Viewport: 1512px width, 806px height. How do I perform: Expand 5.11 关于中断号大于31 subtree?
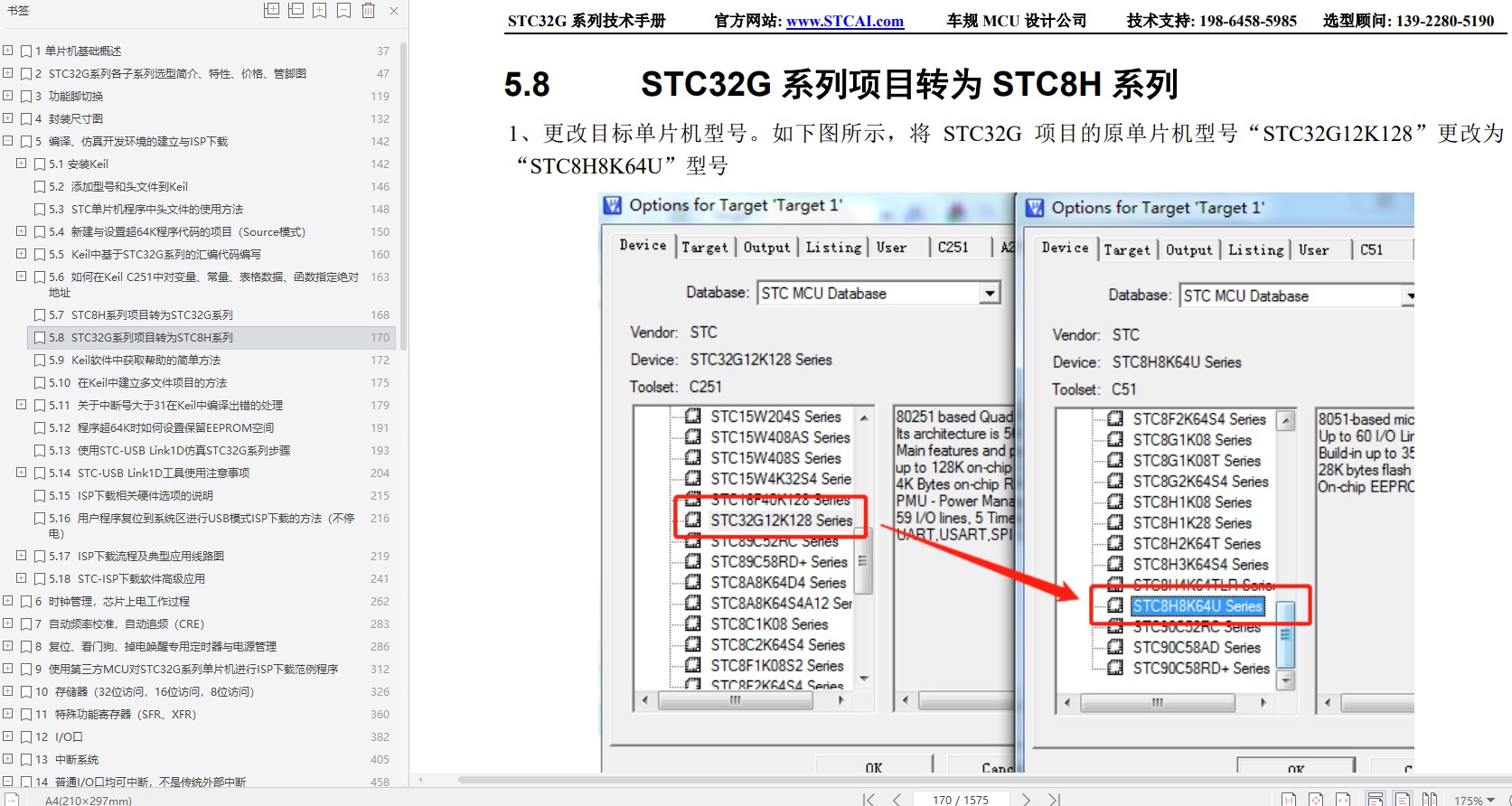click(x=22, y=405)
